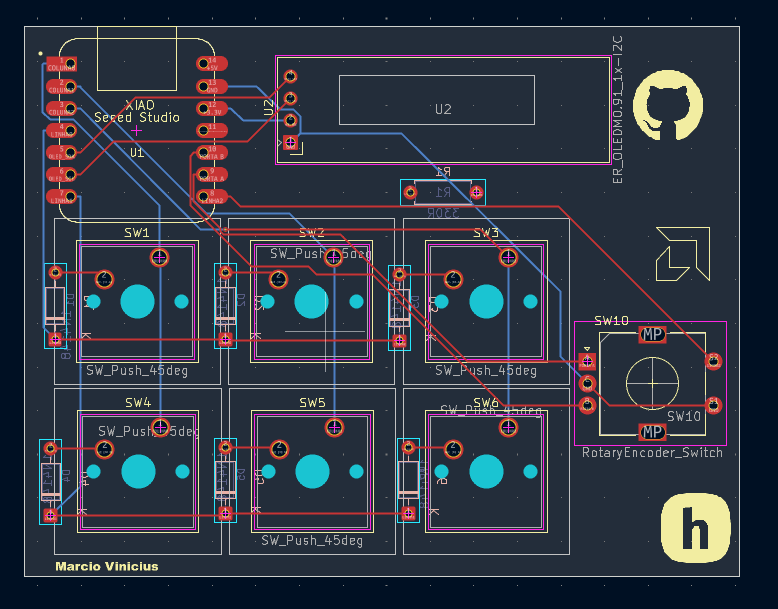778x609 pixels.
Task: Click the top MP mounting pad of the encoder
Action: [652, 335]
